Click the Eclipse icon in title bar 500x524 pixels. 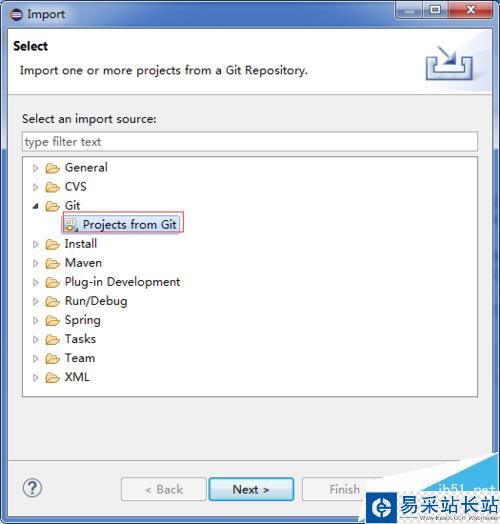tap(16, 14)
